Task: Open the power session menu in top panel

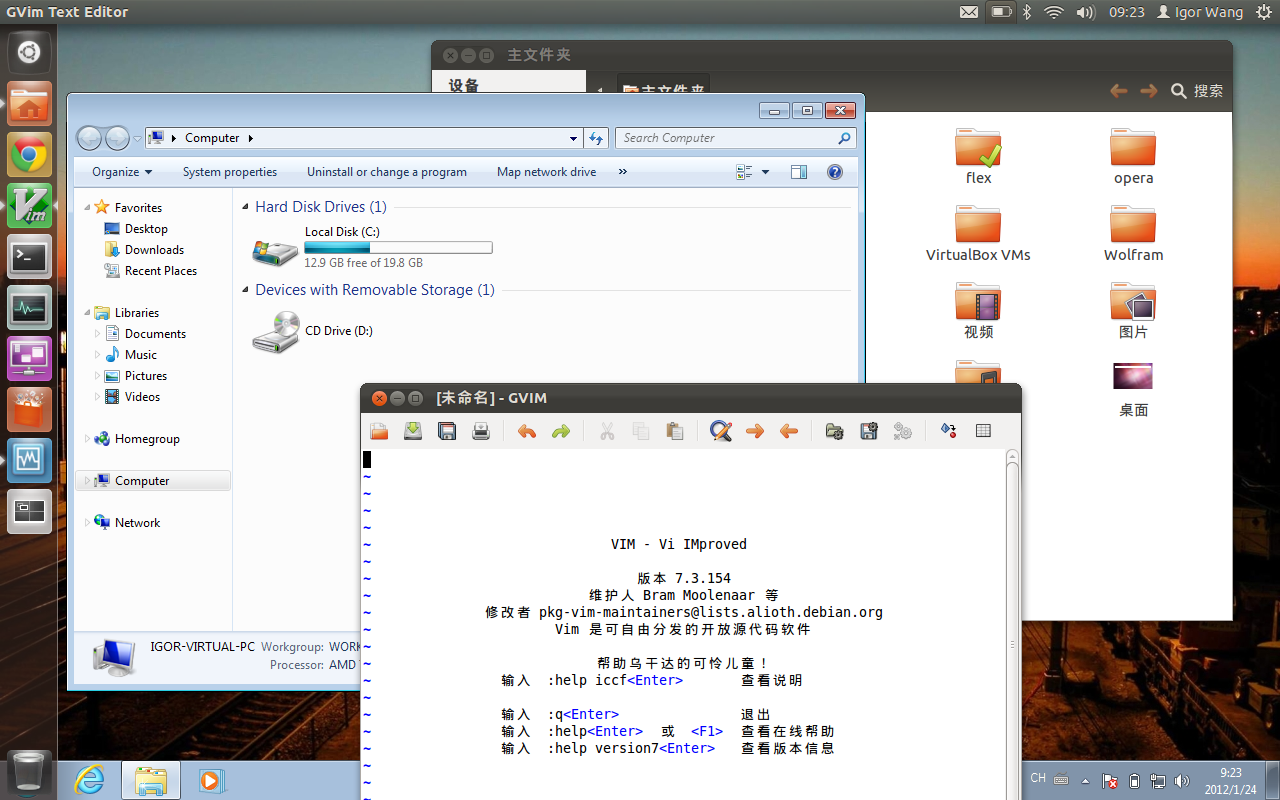Action: 1262,12
